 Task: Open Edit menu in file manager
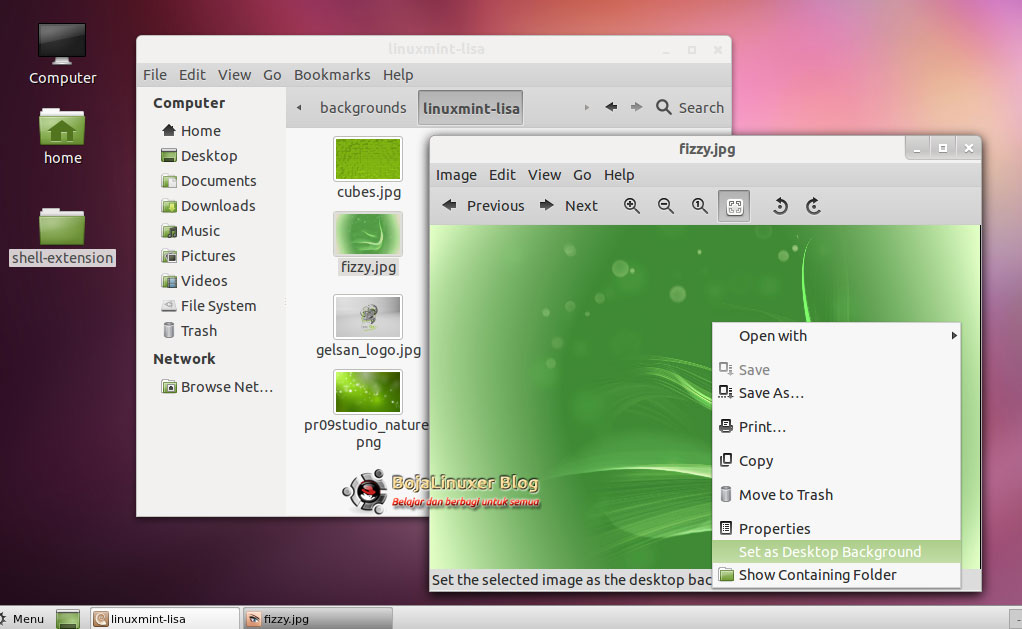pos(192,75)
